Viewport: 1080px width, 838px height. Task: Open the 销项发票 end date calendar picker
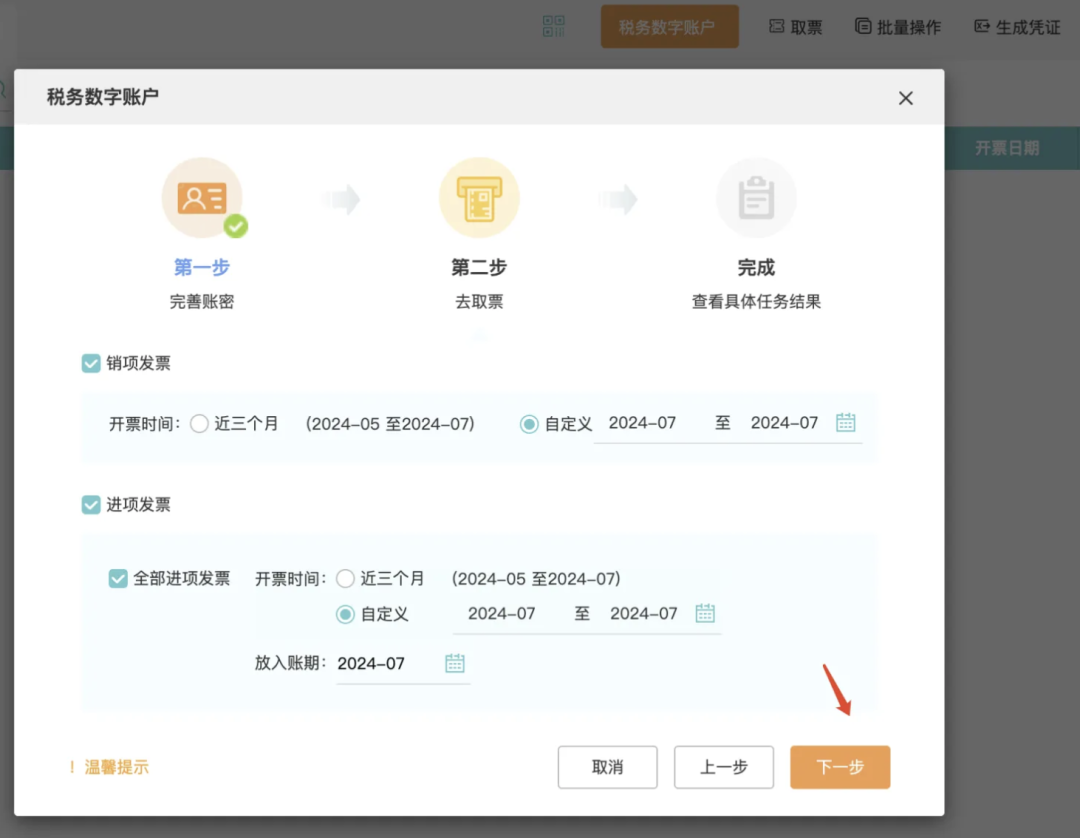pyautogui.click(x=845, y=422)
